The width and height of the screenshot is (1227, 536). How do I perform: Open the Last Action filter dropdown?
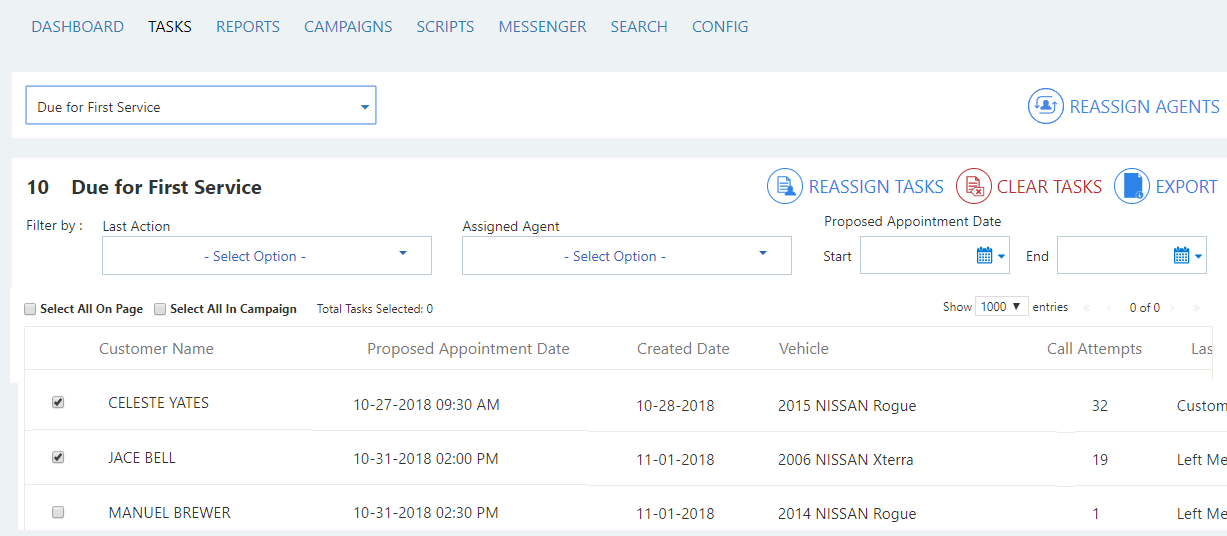[x=267, y=255]
